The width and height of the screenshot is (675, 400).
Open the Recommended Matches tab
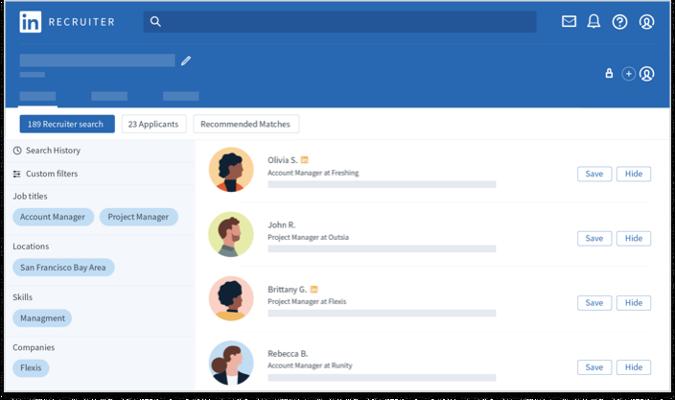click(246, 124)
